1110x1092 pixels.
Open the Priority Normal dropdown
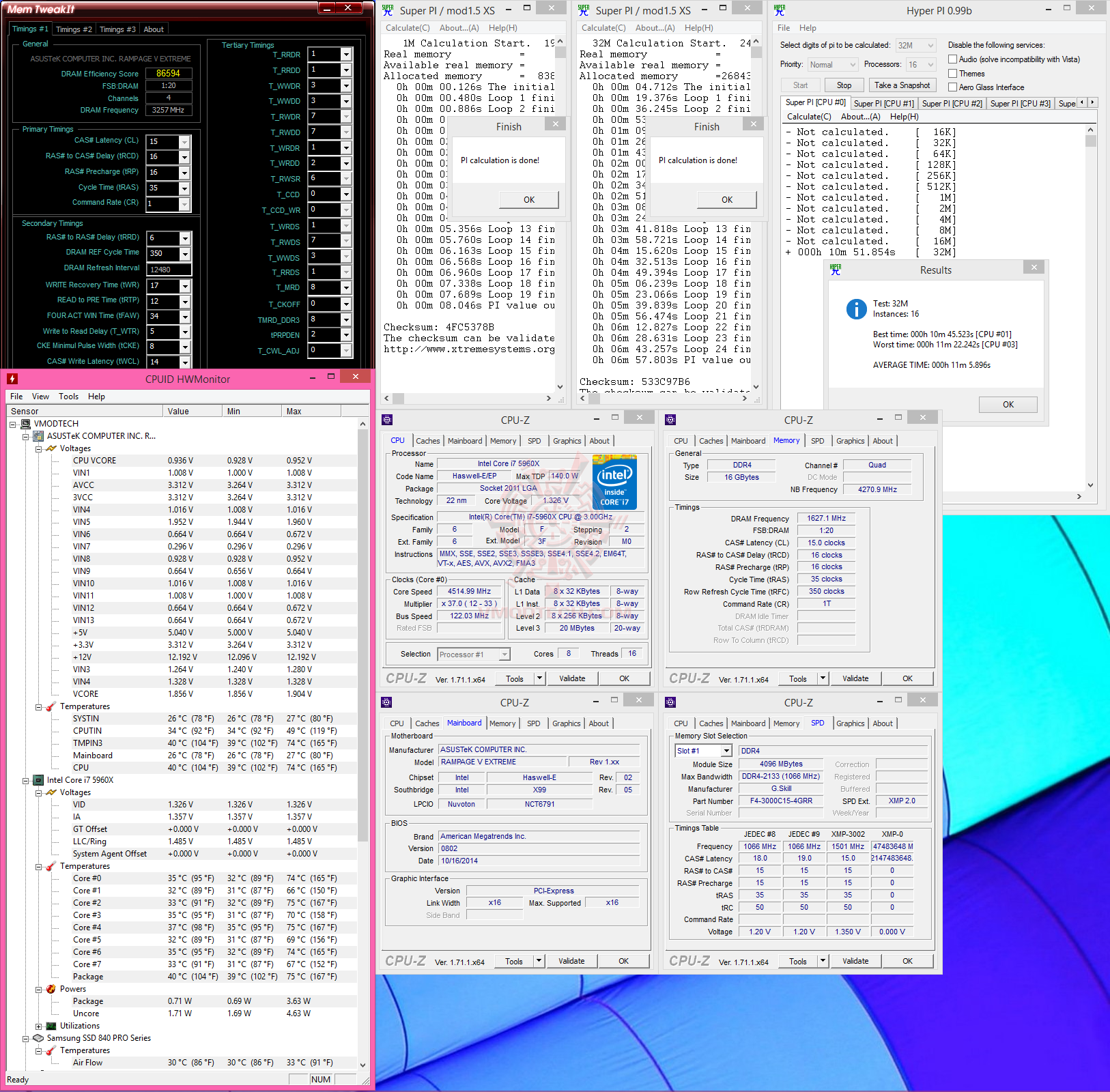click(832, 64)
